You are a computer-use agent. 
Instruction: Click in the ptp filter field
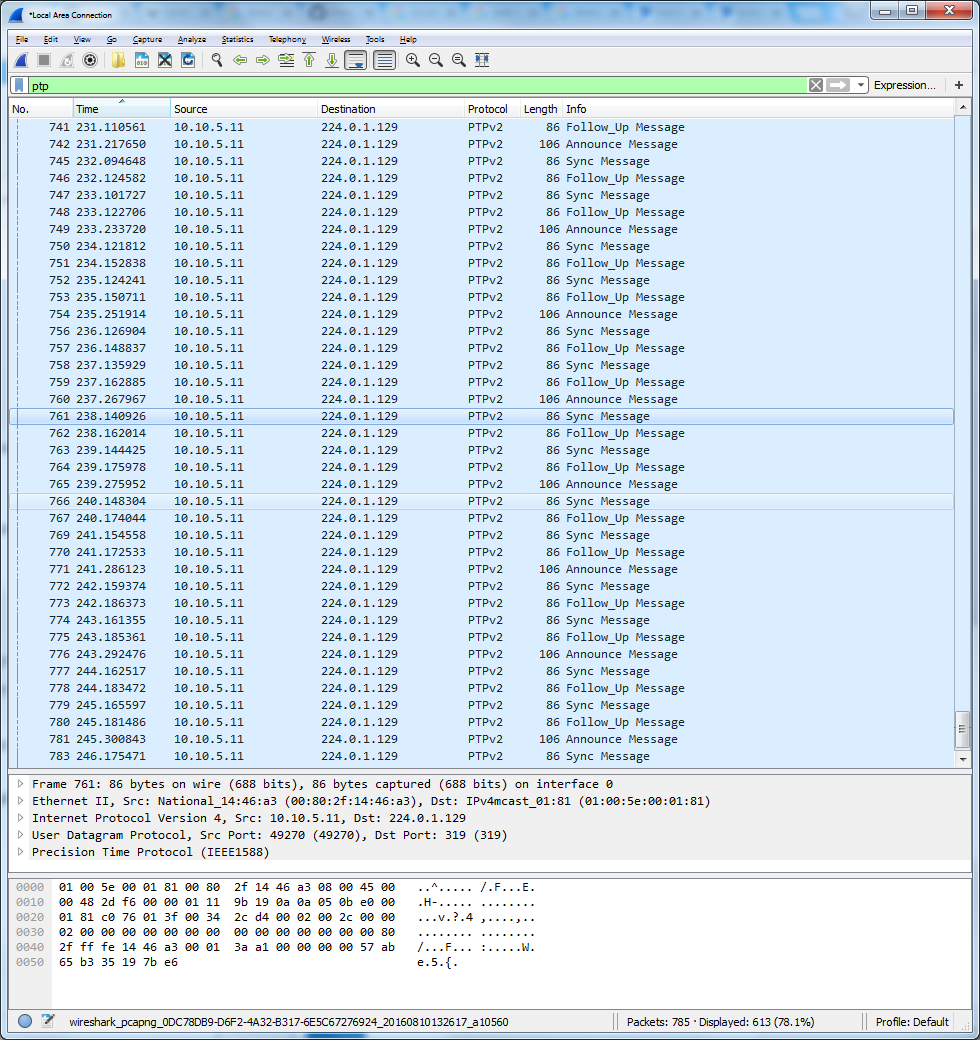tap(418, 86)
